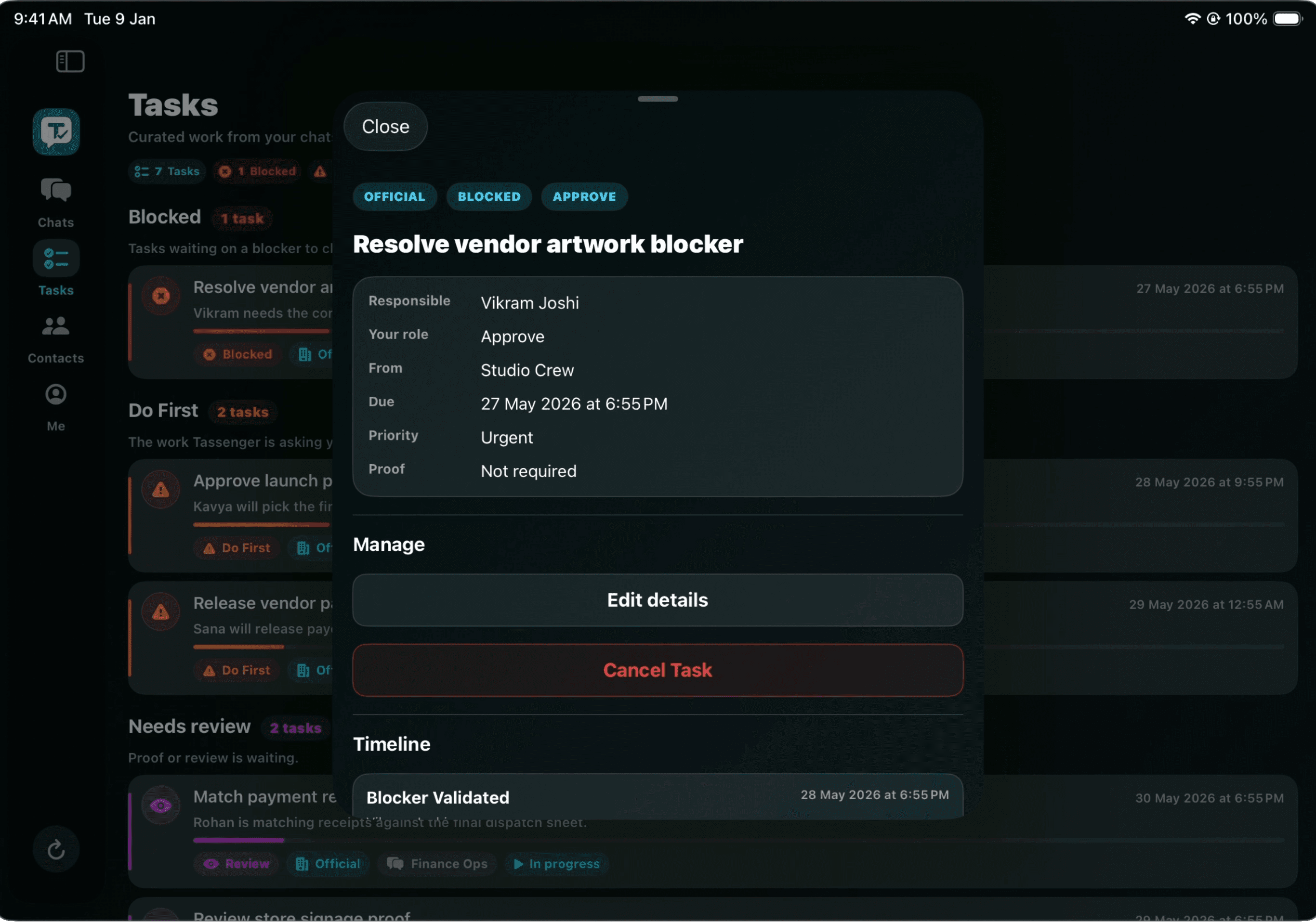The width and height of the screenshot is (1316, 922).
Task: Click the Do First '2 tasks' badge
Action: tap(243, 412)
